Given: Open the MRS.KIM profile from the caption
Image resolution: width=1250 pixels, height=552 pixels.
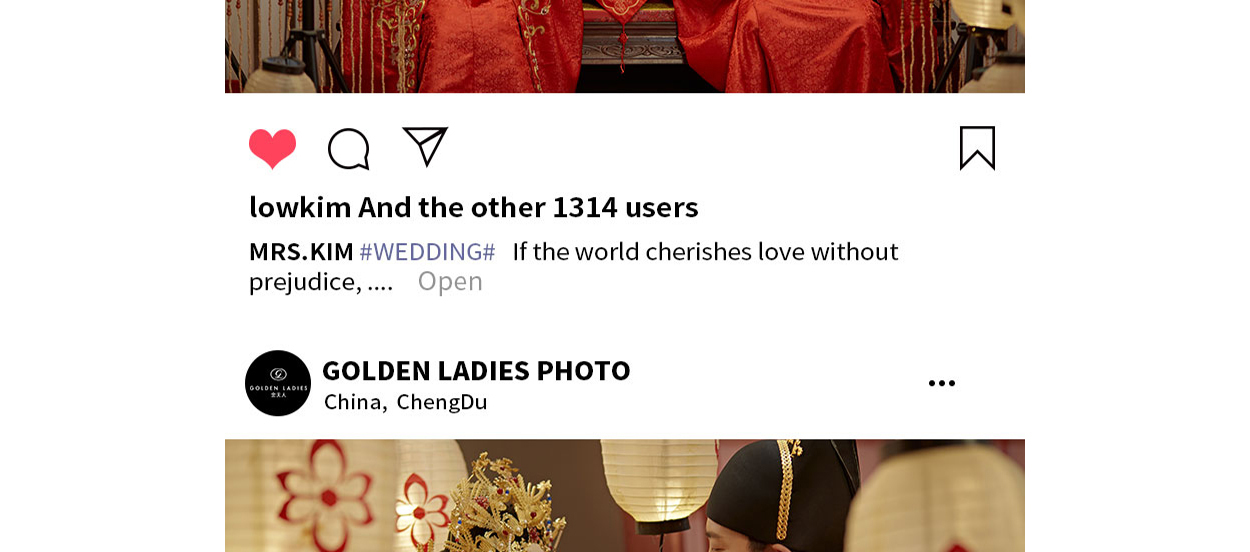Looking at the screenshot, I should tap(301, 251).
